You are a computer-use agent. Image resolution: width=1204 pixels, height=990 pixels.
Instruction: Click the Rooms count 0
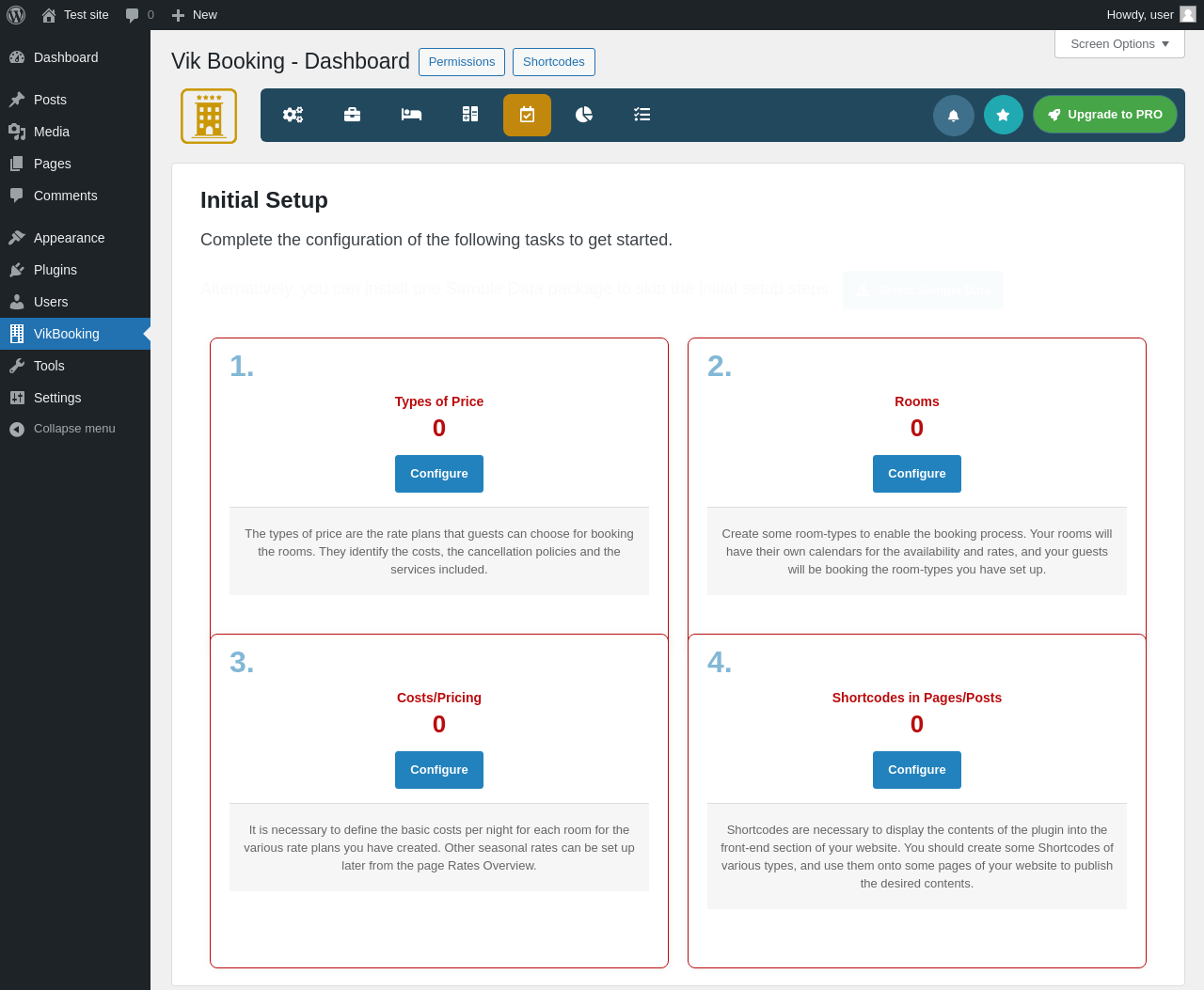pos(917,429)
